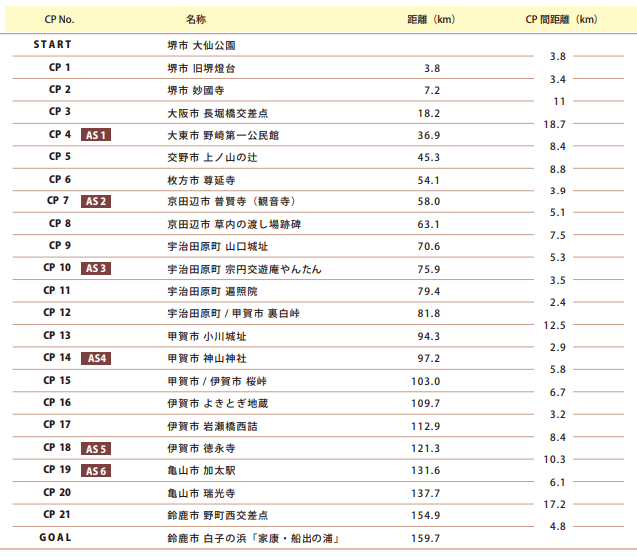
Task: Click the AS 1 badge beside CP 4
Action: tap(96, 135)
